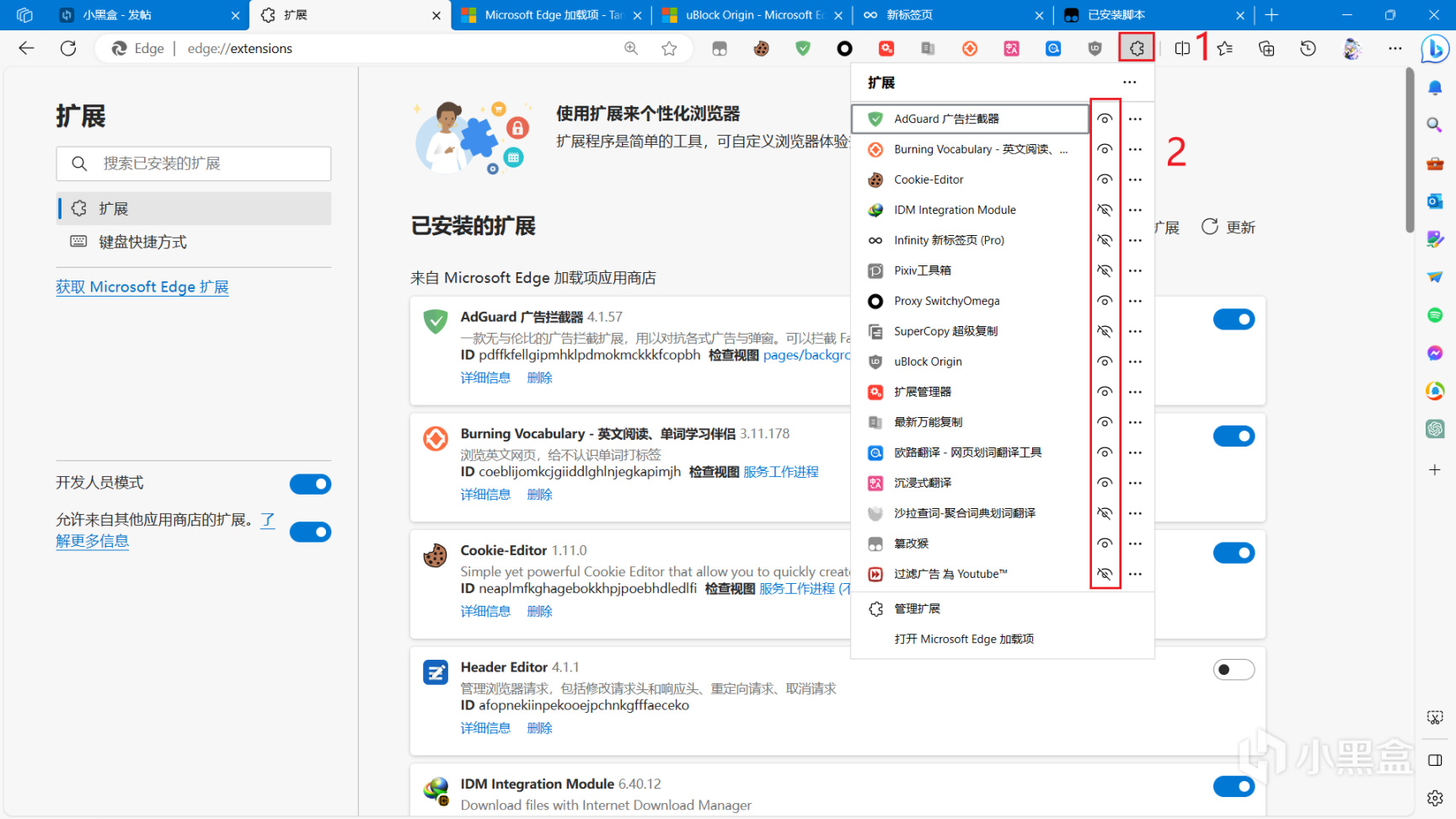The height and width of the screenshot is (819, 1456).
Task: Open Edge settings and more menu
Action: pos(1395,49)
